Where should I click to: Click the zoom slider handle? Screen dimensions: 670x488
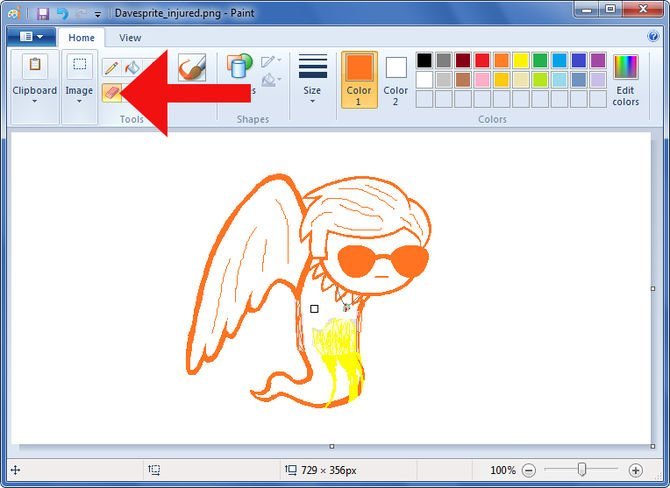581,470
